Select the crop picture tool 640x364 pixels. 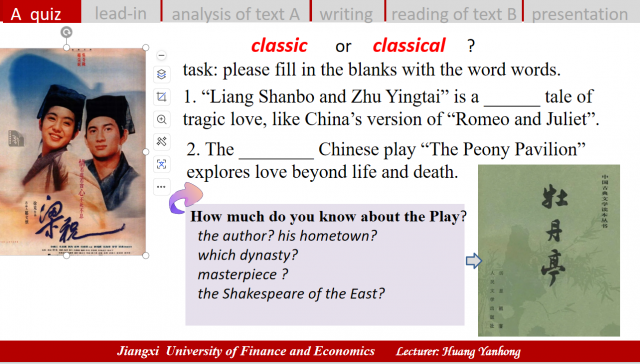click(162, 97)
